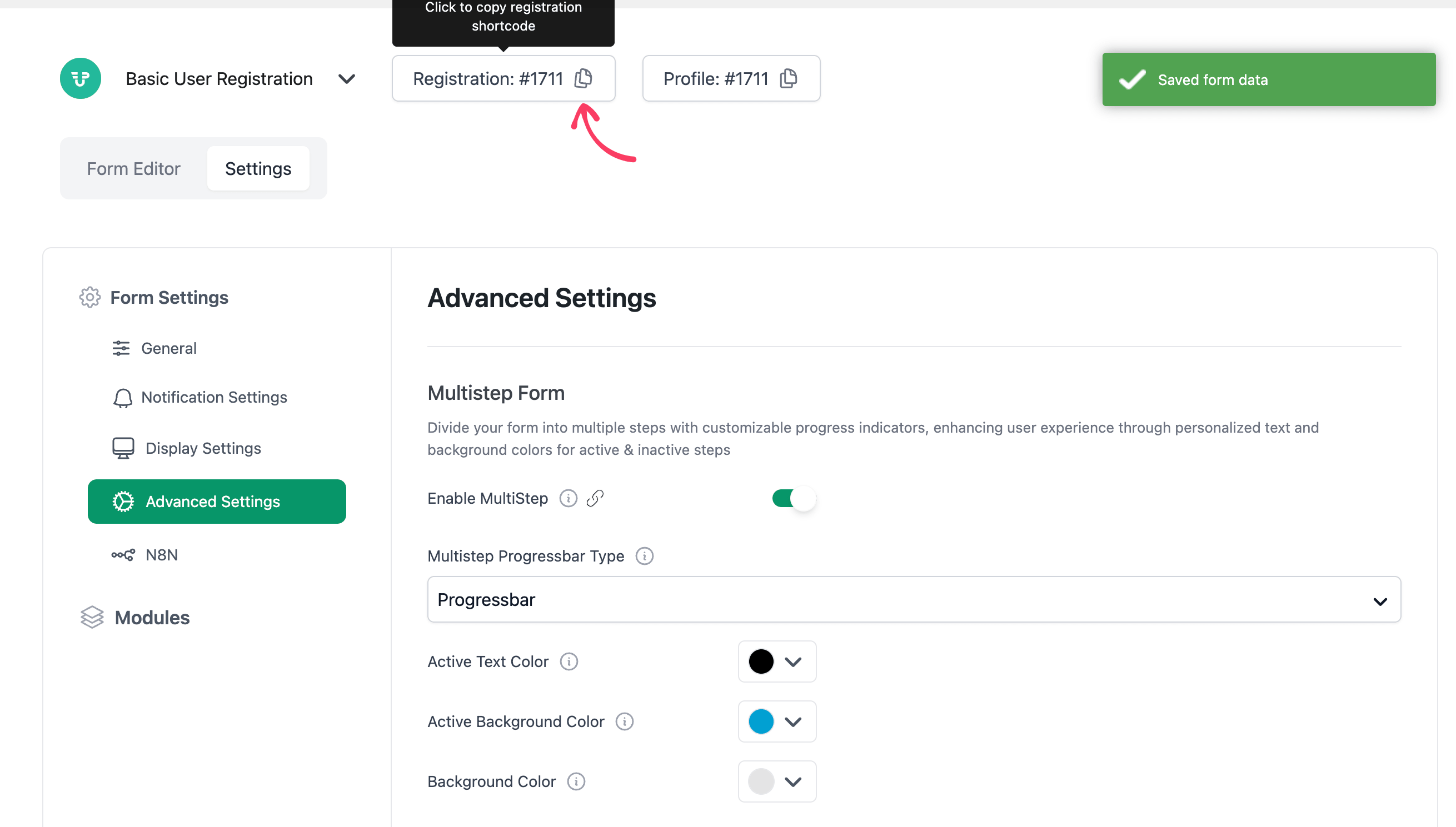Click the Registration: #1711 shortcode button
The height and width of the screenshot is (827, 1456).
pyautogui.click(x=503, y=78)
